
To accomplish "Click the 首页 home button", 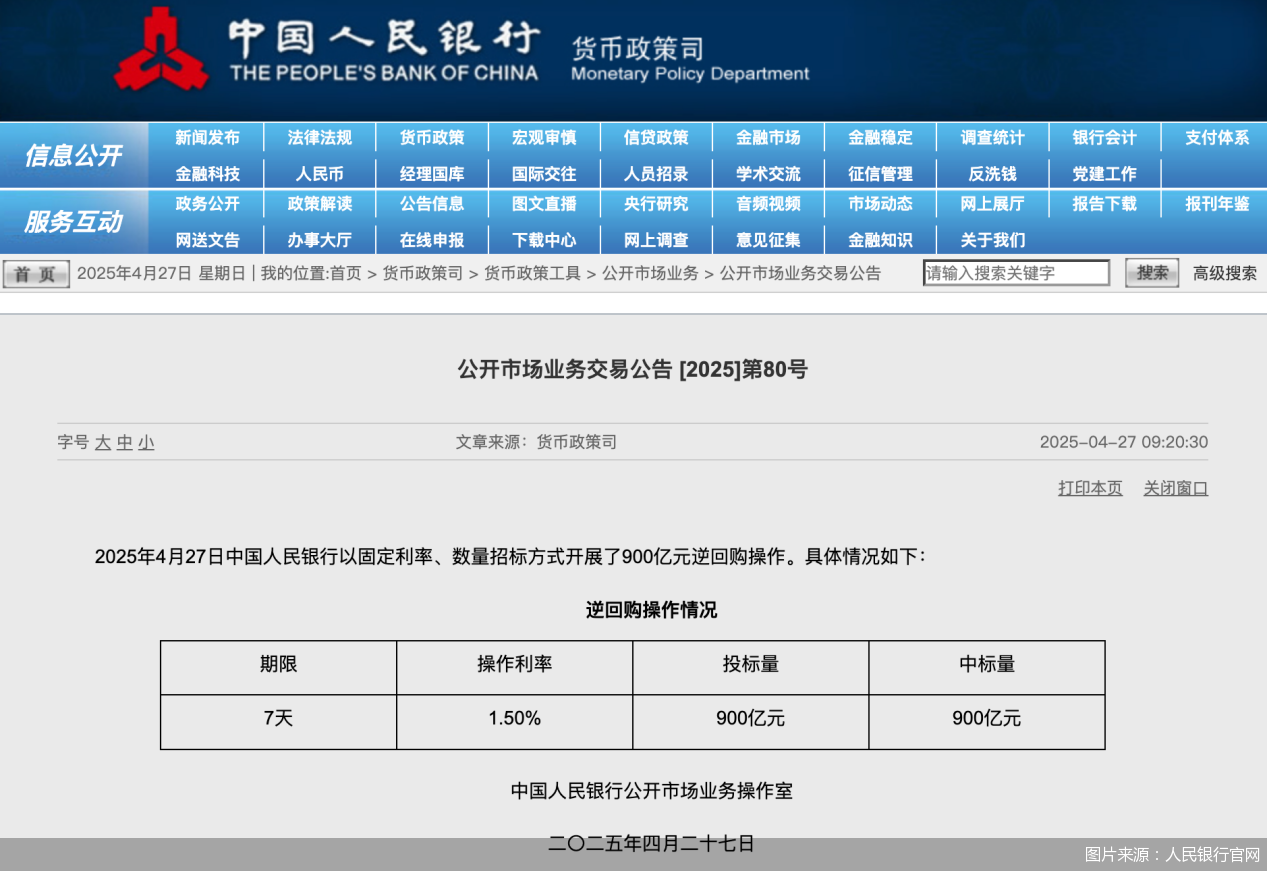I will pyautogui.click(x=36, y=274).
